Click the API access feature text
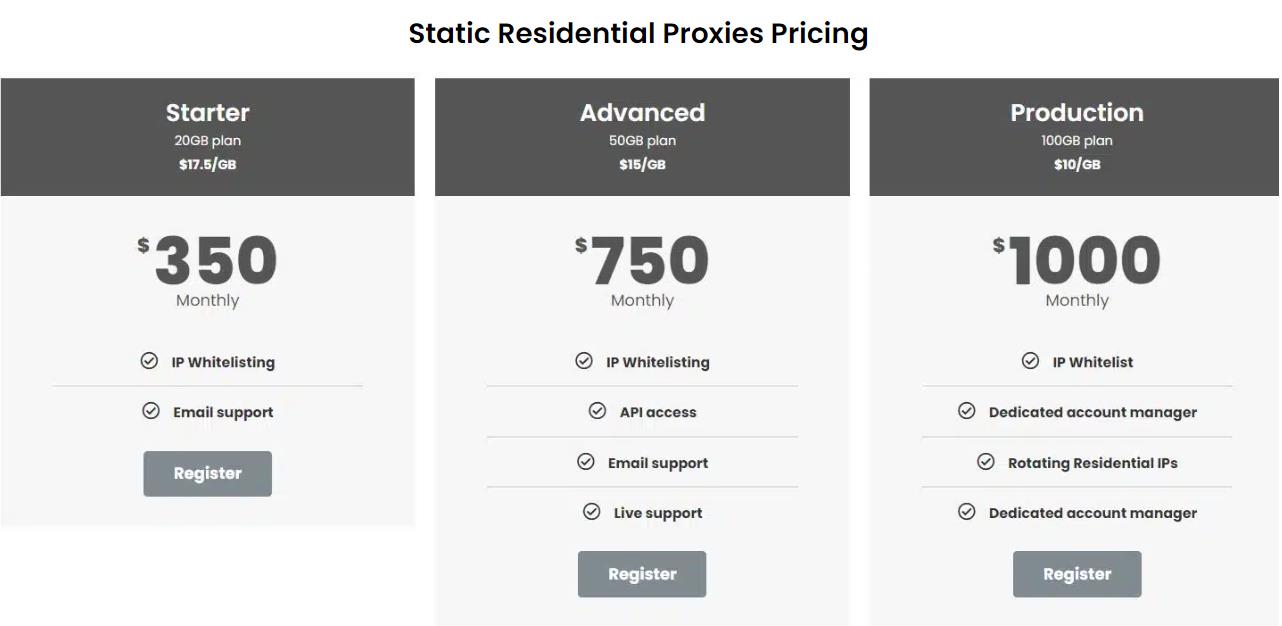Image resolution: width=1282 pixels, height=626 pixels. pos(658,412)
